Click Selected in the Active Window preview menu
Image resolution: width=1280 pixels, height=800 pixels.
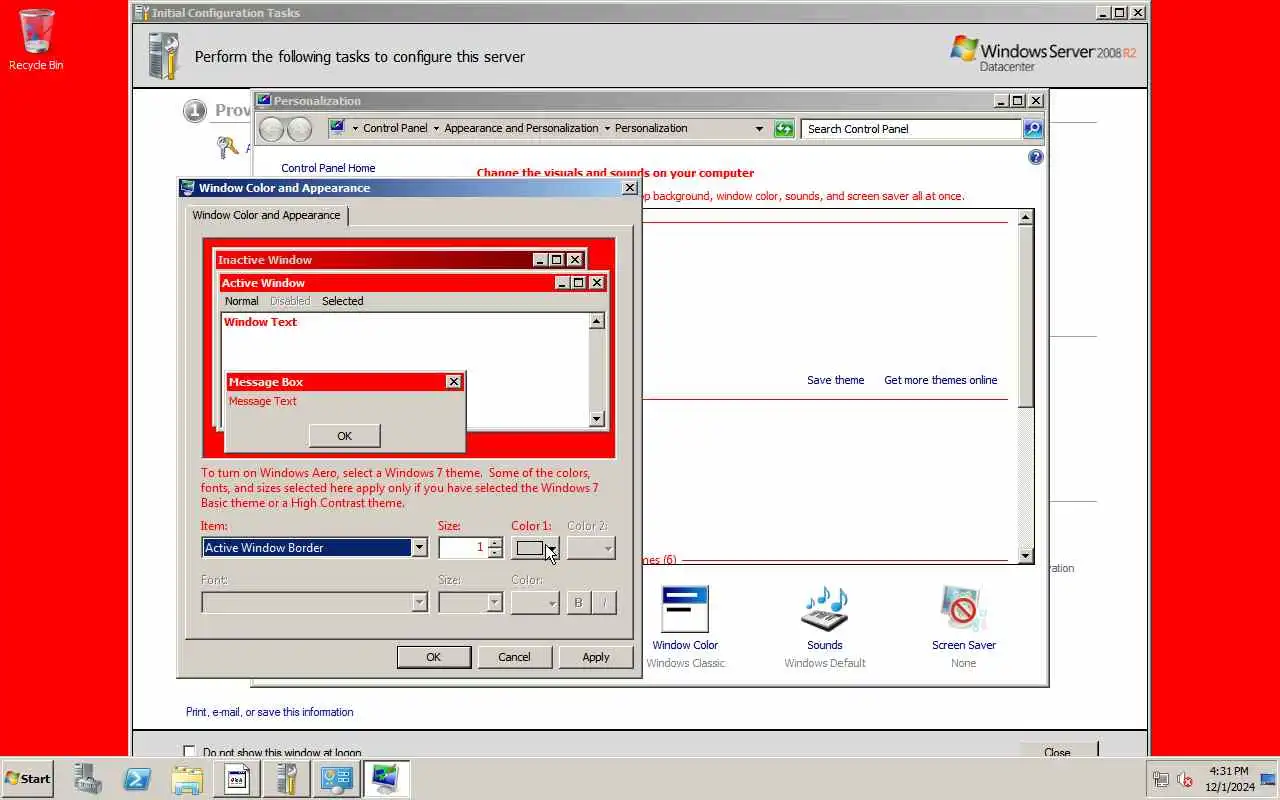point(343,301)
